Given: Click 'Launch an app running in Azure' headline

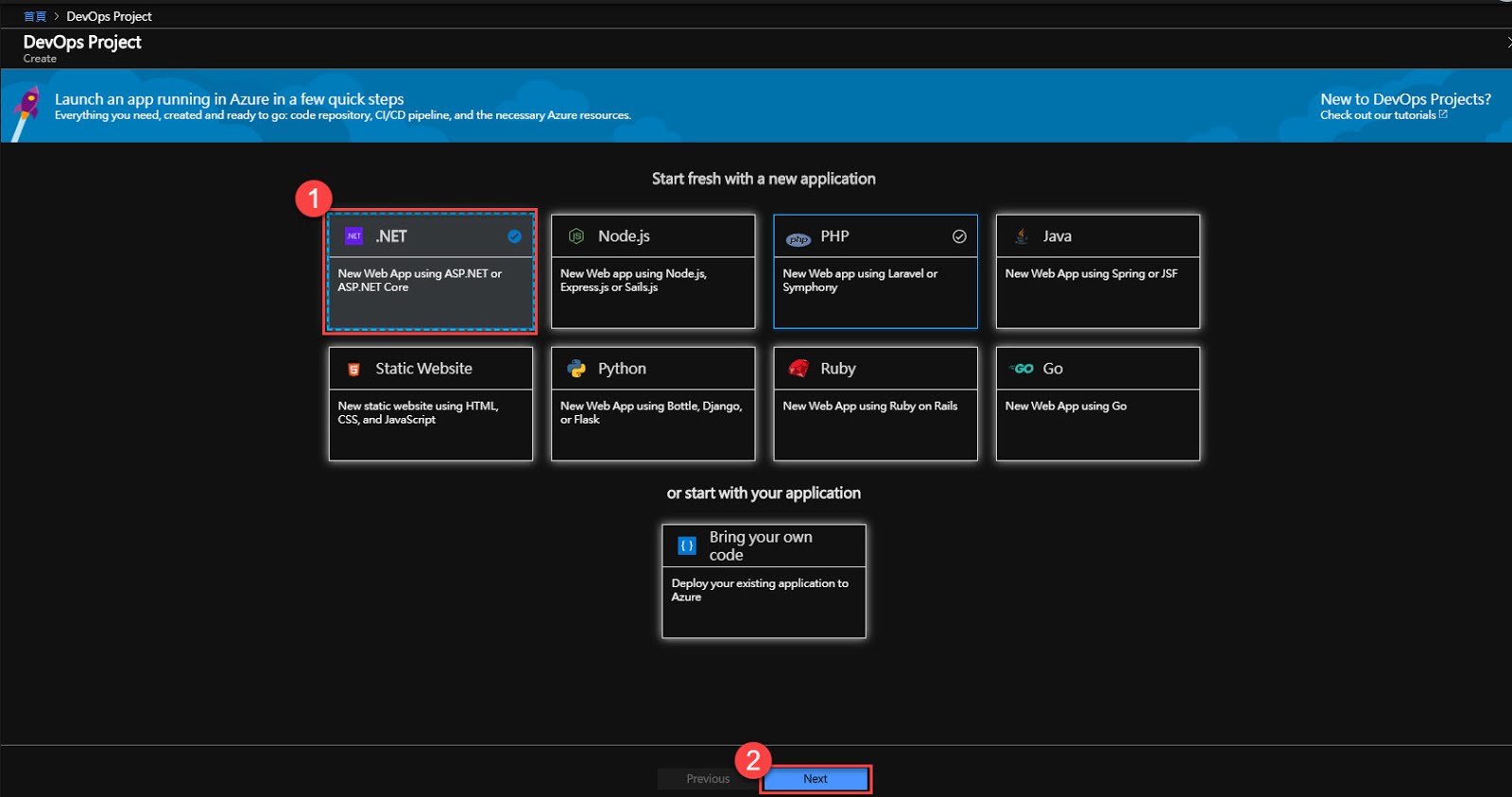Looking at the screenshot, I should tap(229, 99).
